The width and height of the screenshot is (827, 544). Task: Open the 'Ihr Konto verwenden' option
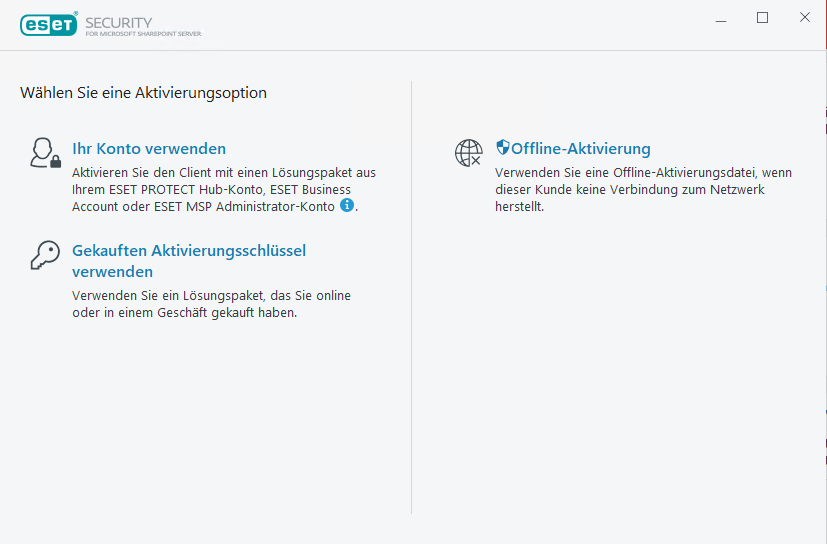[149, 149]
